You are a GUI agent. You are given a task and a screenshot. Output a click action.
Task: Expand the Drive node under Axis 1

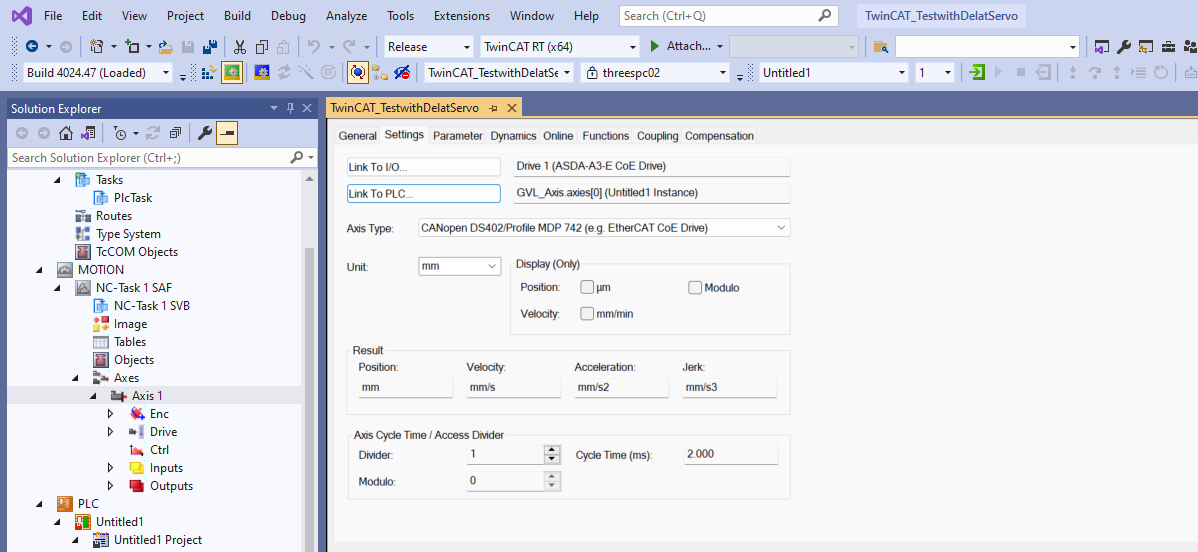112,432
